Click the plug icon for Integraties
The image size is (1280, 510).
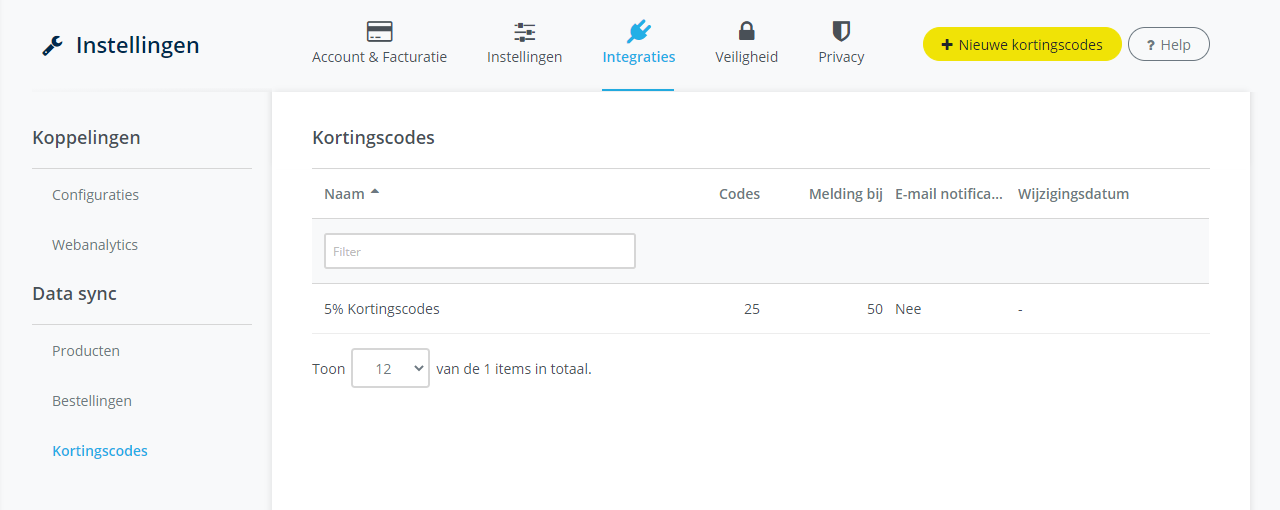[638, 31]
